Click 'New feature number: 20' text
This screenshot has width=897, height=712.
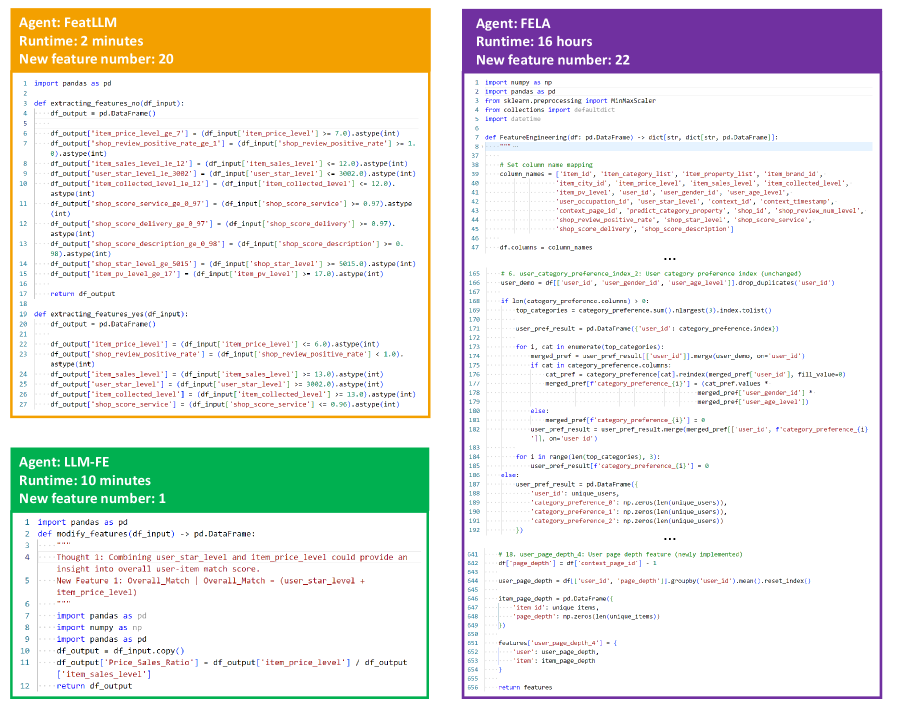96,59
